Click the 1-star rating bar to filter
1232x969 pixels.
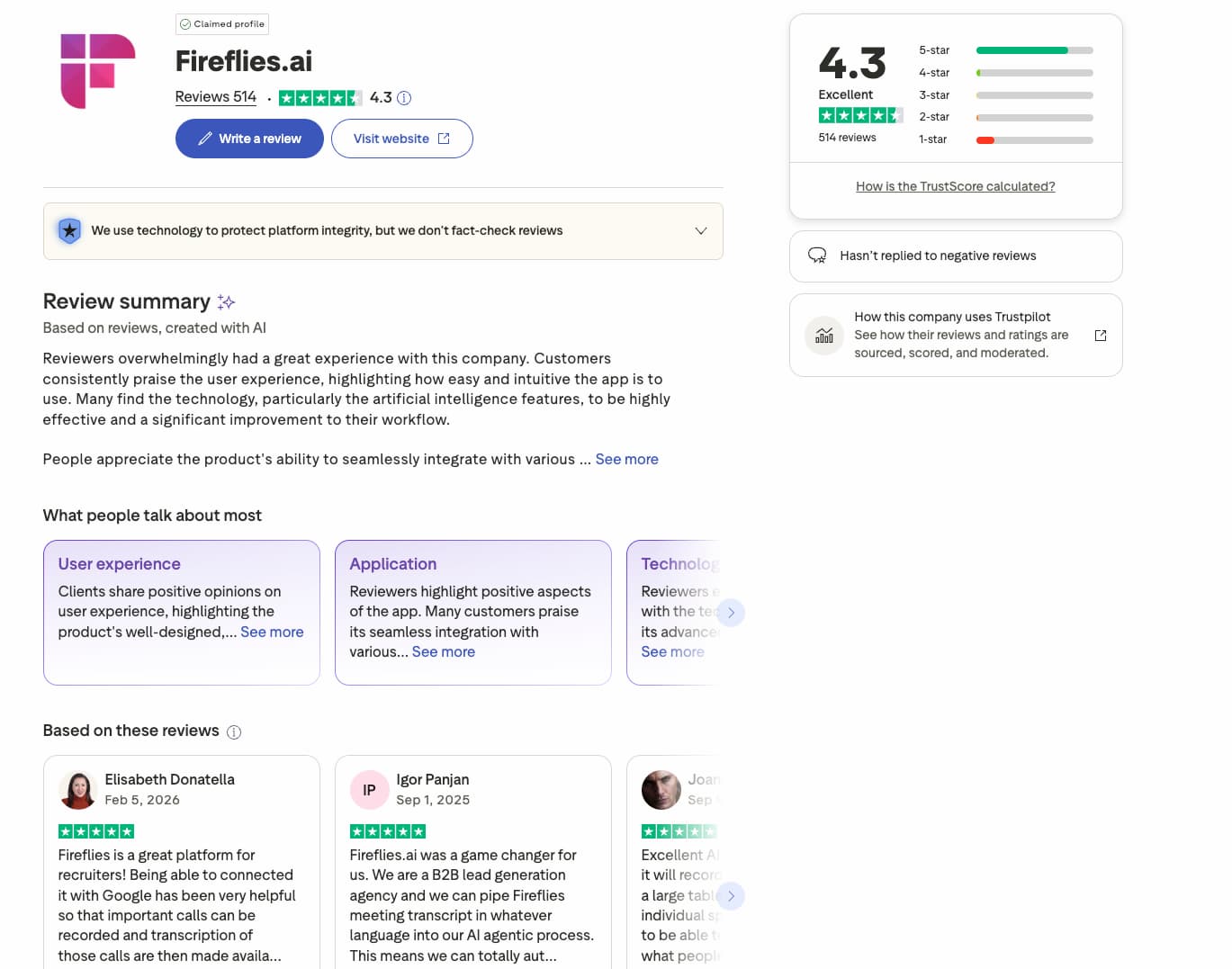pyautogui.click(x=1034, y=139)
